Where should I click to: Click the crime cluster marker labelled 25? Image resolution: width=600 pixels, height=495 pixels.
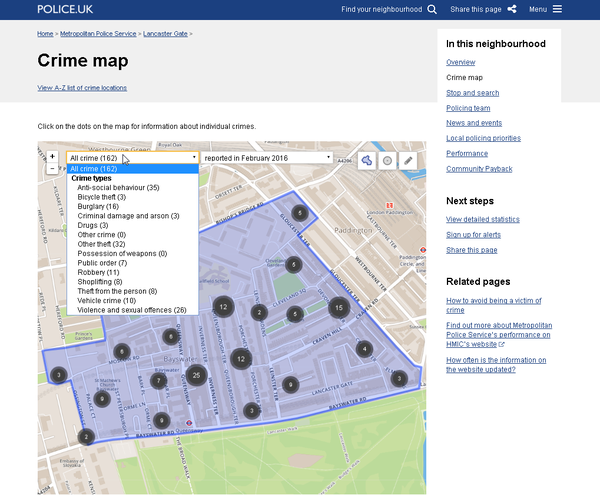pyautogui.click(x=196, y=375)
